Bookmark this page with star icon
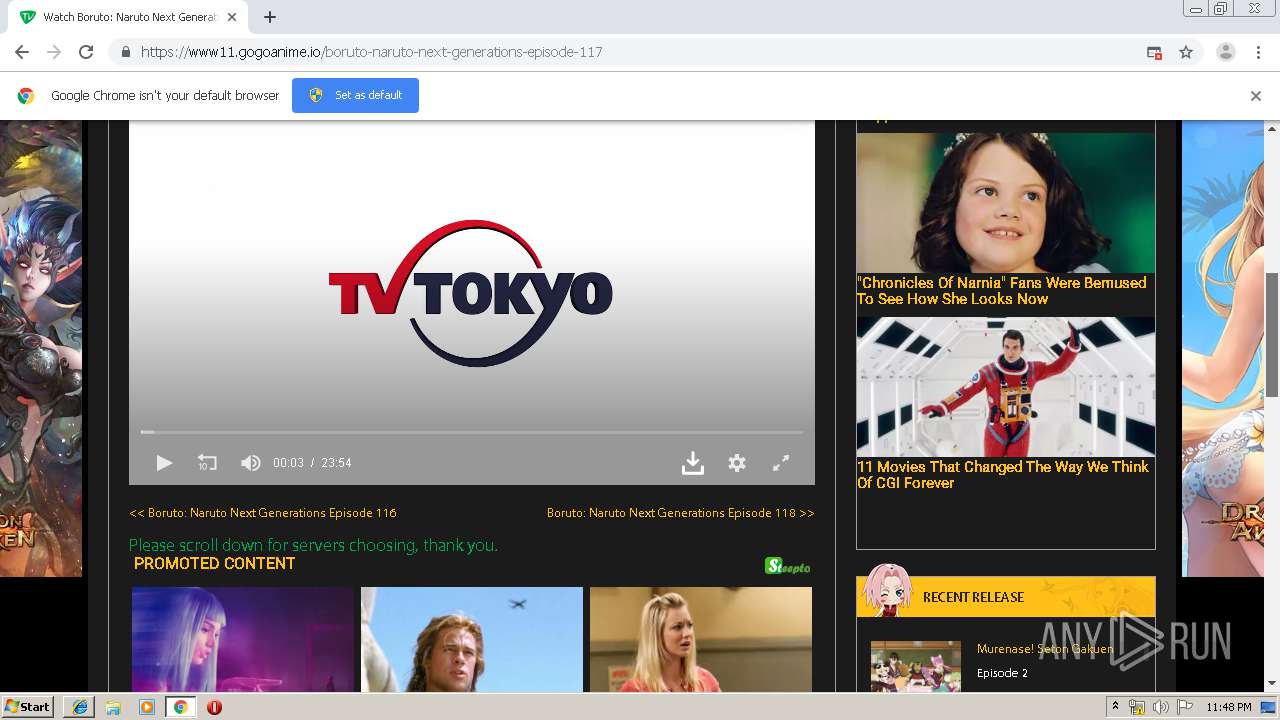 pyautogui.click(x=1186, y=52)
